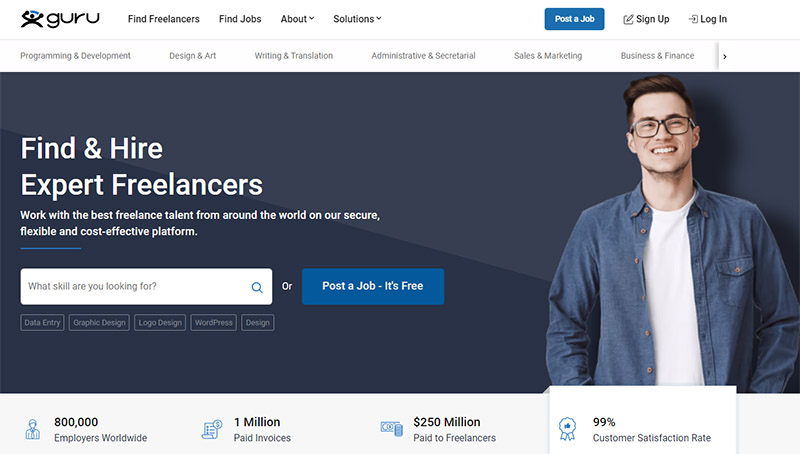Select Design & Art category

point(192,56)
